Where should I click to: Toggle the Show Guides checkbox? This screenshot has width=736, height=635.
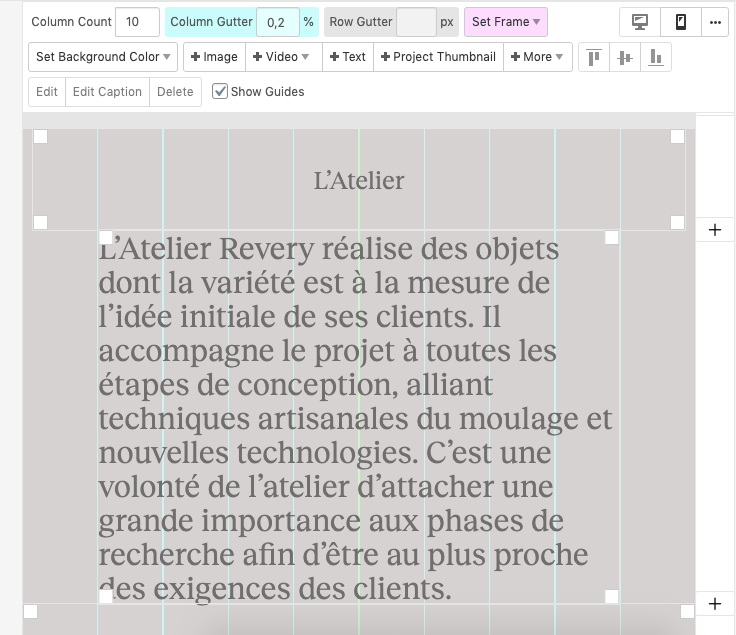coord(220,92)
